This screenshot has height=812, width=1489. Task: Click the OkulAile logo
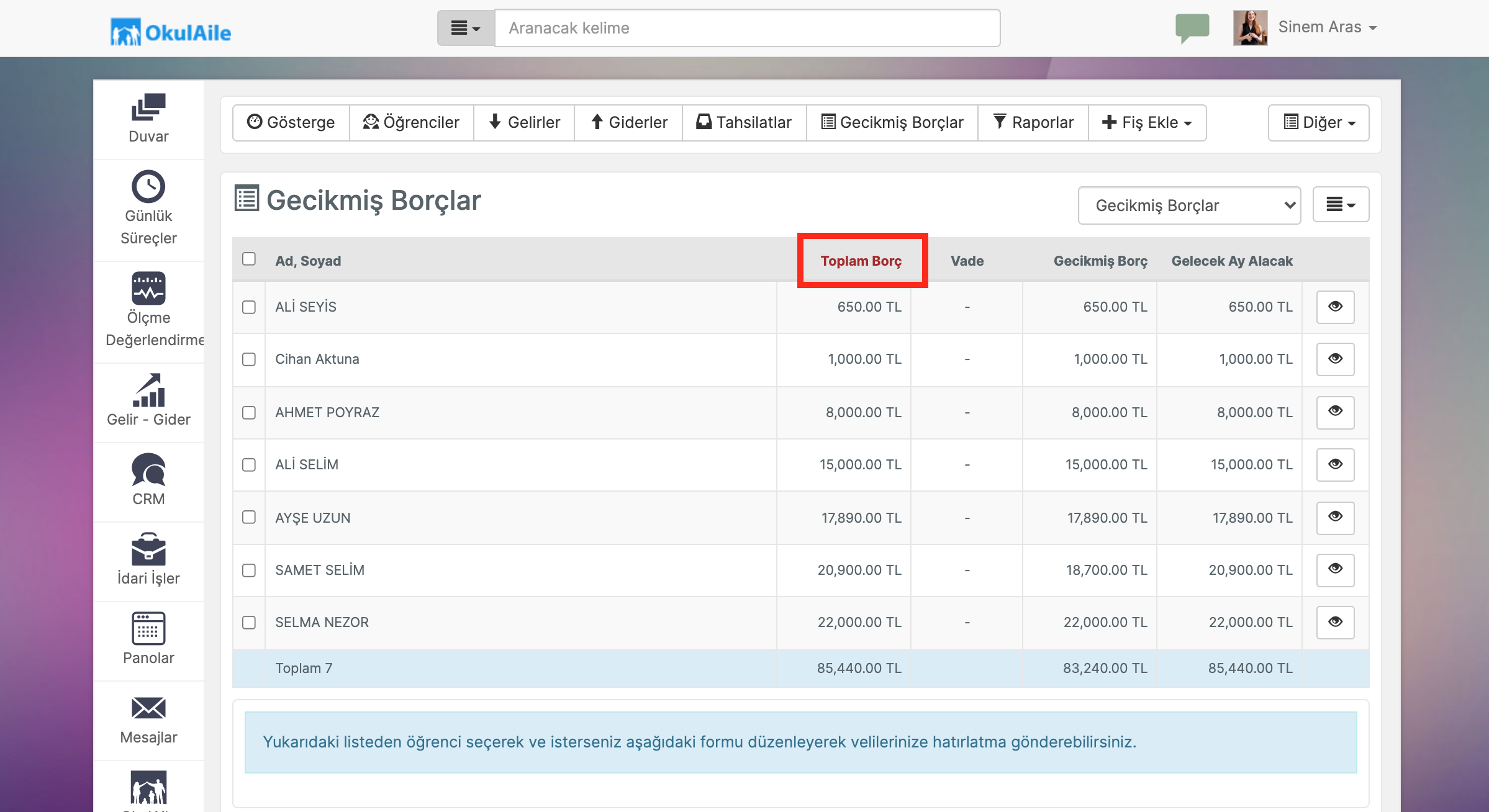tap(171, 32)
